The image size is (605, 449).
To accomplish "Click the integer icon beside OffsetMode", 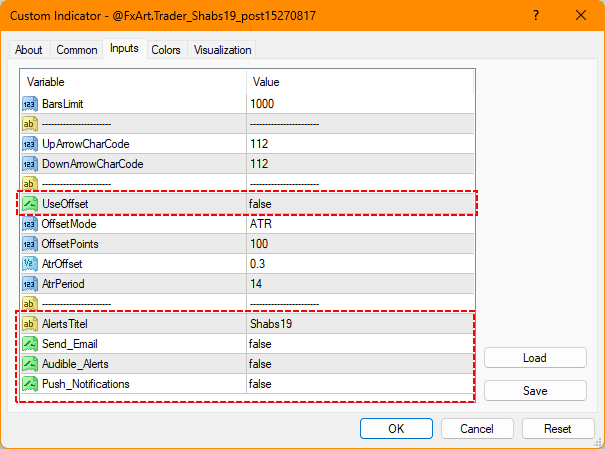I will coord(30,224).
